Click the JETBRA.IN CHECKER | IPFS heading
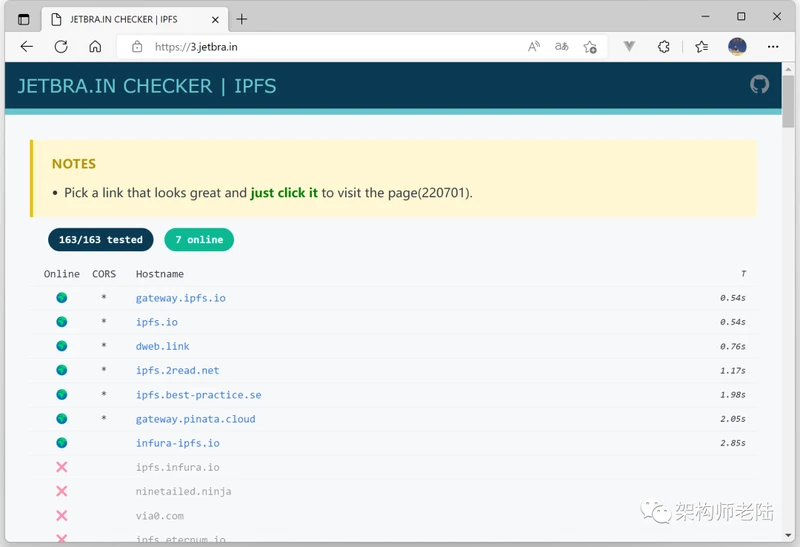800x547 pixels. point(147,86)
